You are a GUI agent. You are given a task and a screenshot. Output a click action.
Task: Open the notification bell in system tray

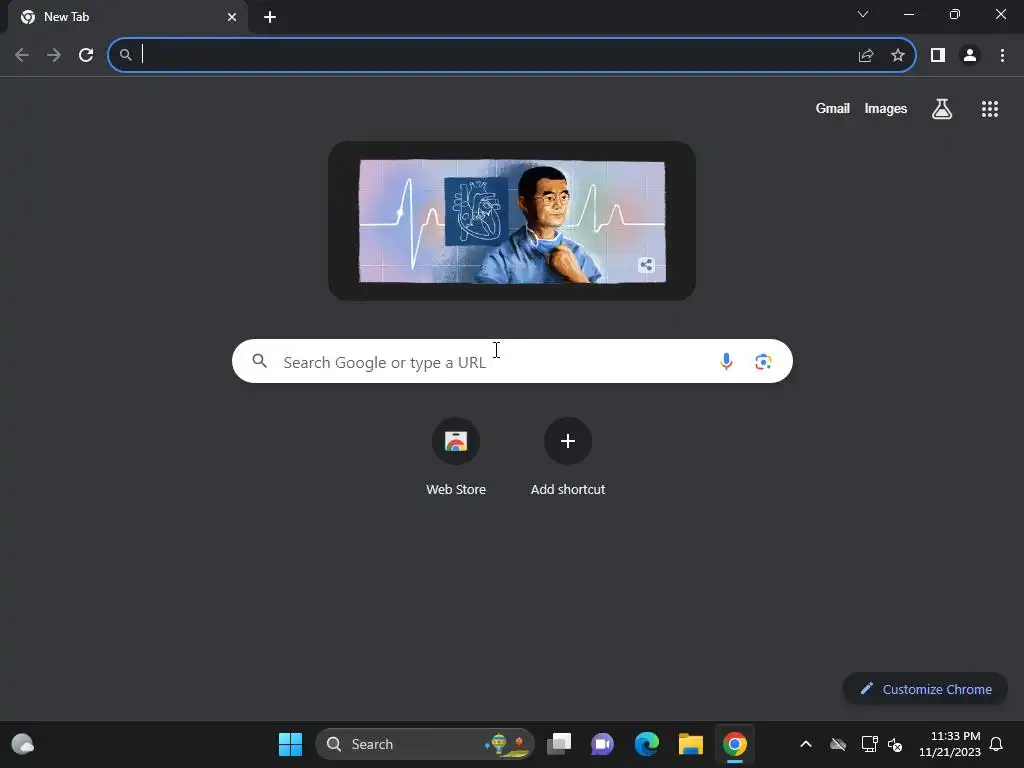pyautogui.click(x=996, y=744)
